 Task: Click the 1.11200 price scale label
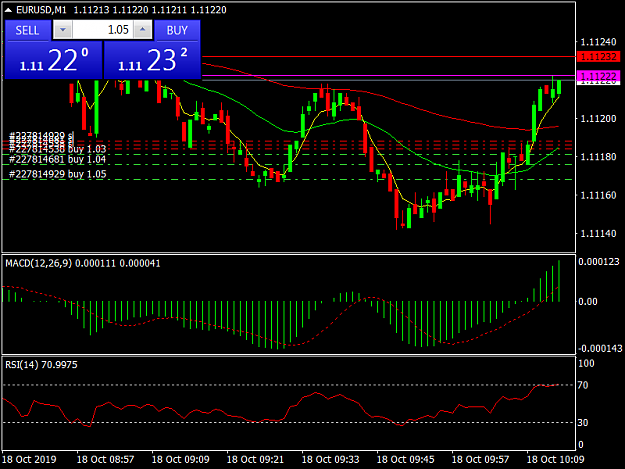[599, 119]
